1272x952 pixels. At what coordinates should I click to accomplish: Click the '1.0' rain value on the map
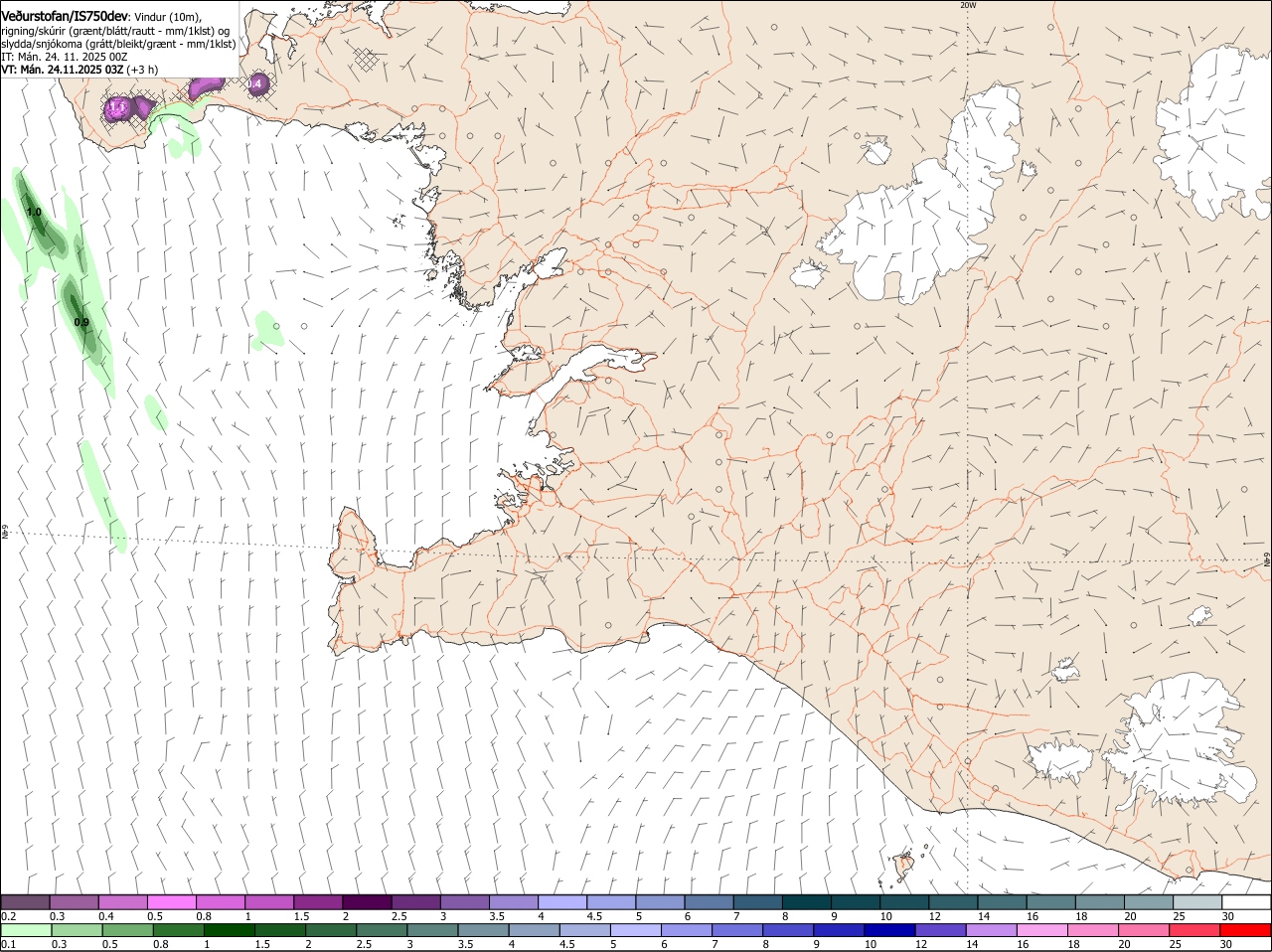pyautogui.click(x=34, y=212)
